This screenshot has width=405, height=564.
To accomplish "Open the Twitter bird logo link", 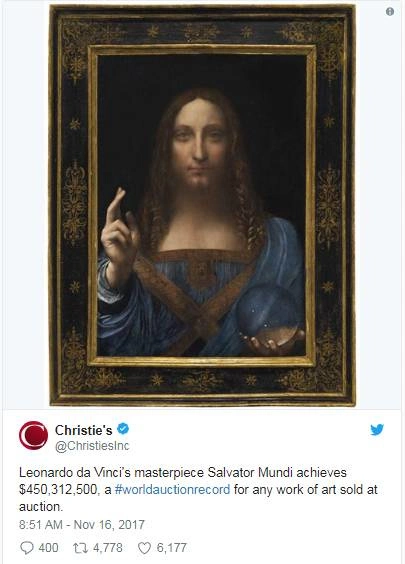I will (377, 429).
